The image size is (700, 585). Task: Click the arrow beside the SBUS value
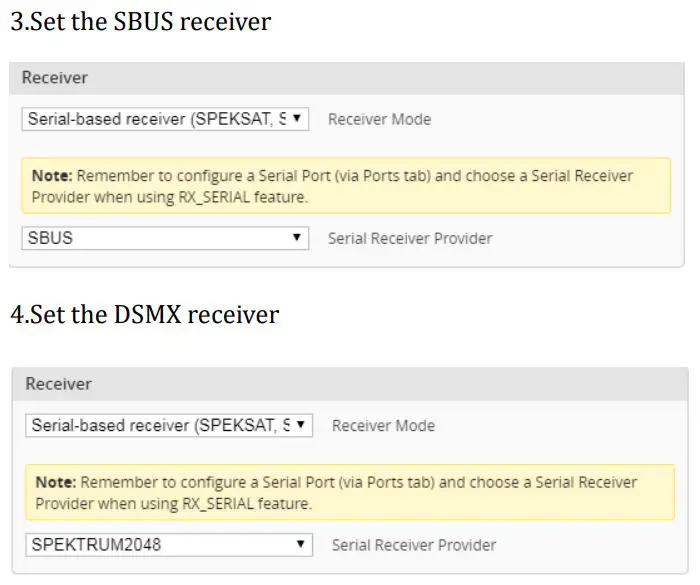point(297,238)
